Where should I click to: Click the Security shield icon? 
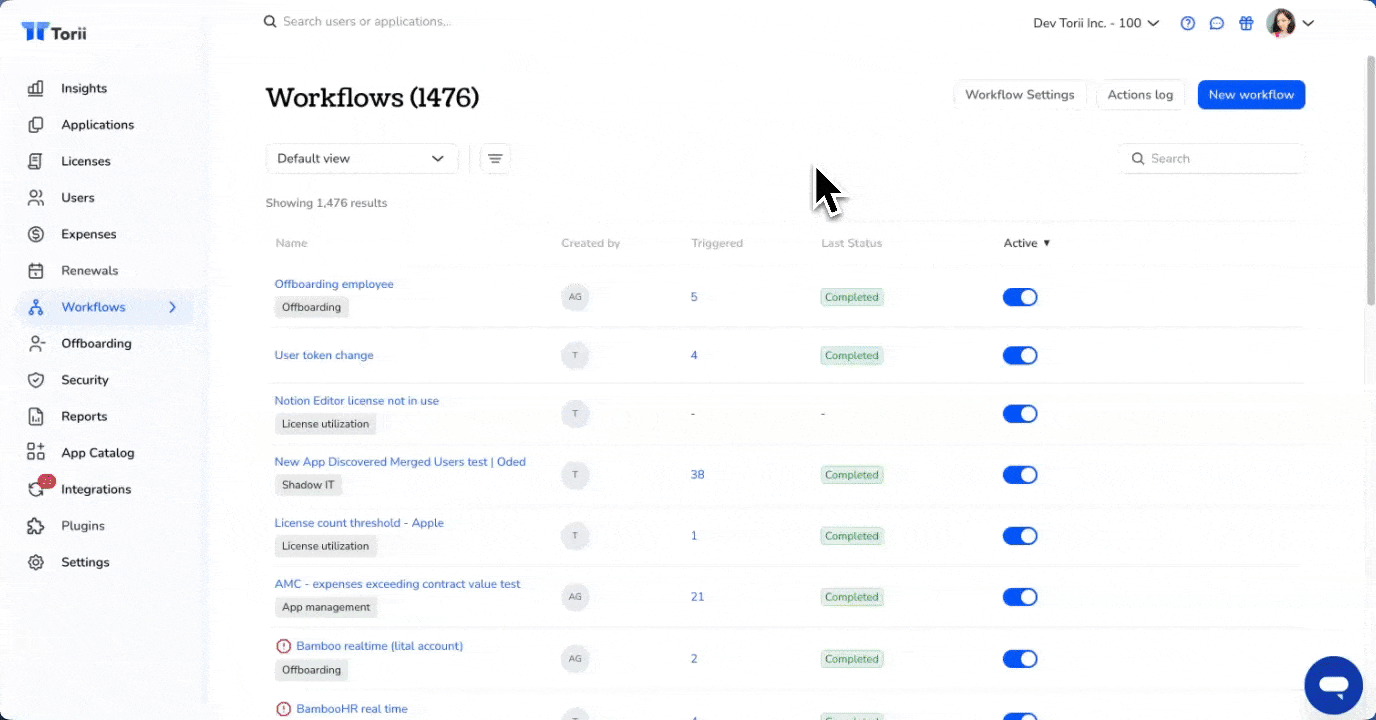(x=36, y=380)
